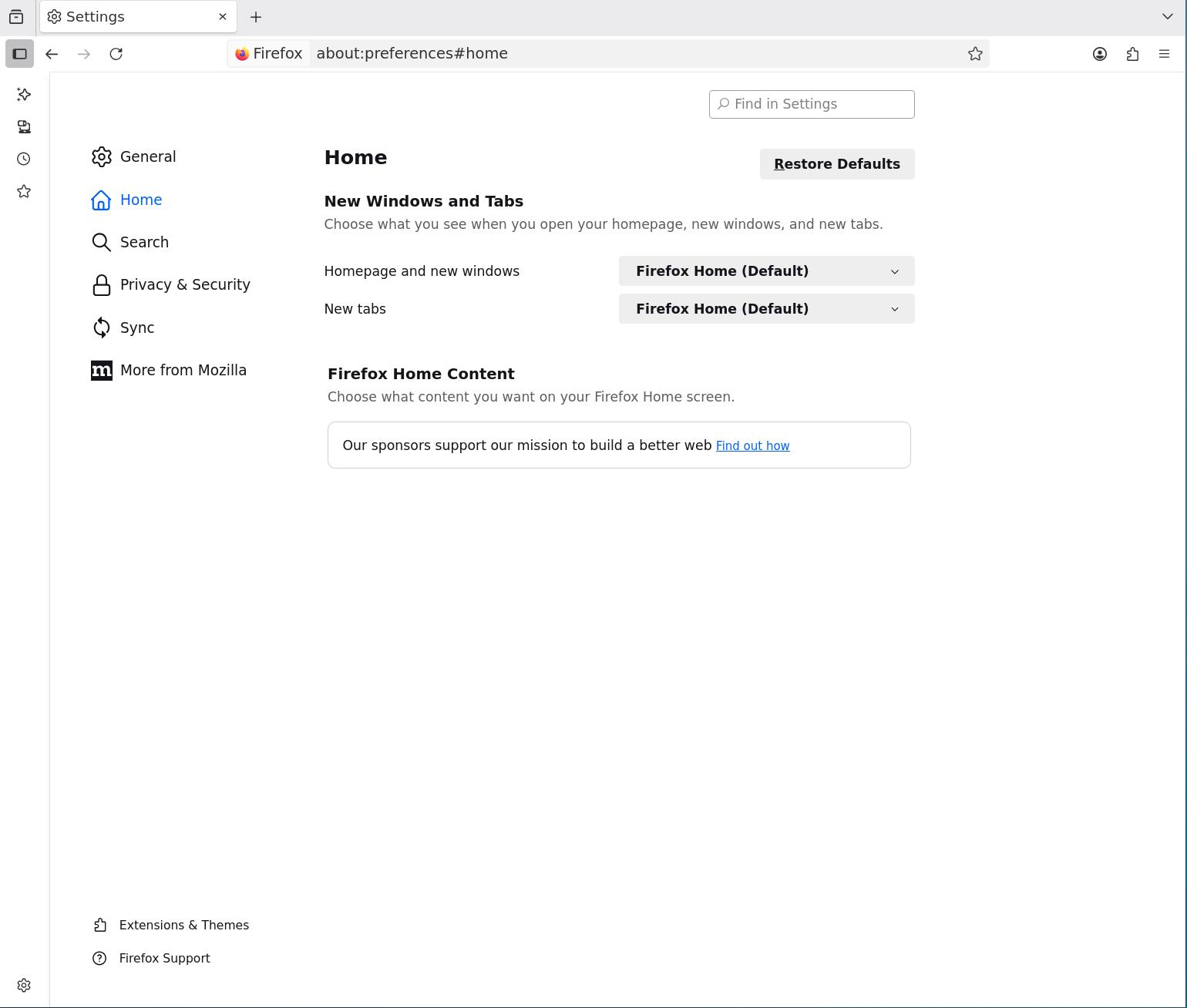Reload the current page
This screenshot has width=1187, height=1008.
point(116,54)
